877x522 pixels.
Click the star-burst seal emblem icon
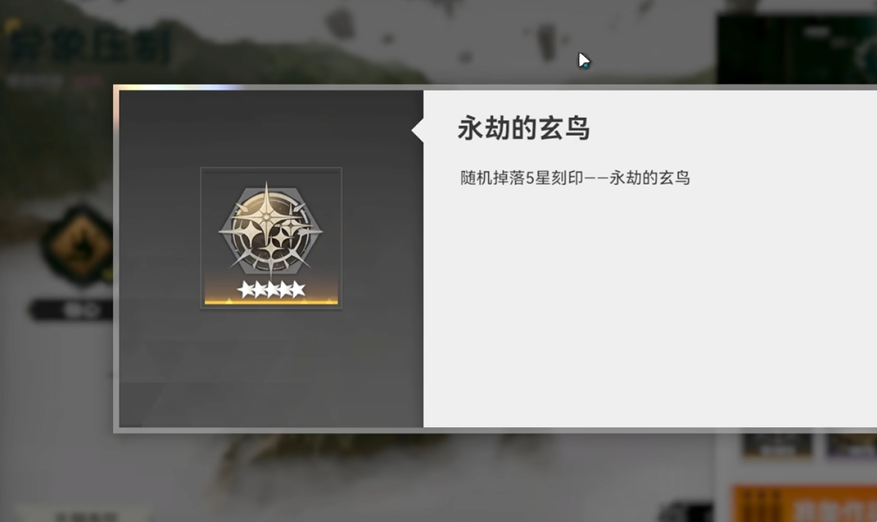pyautogui.click(x=271, y=228)
